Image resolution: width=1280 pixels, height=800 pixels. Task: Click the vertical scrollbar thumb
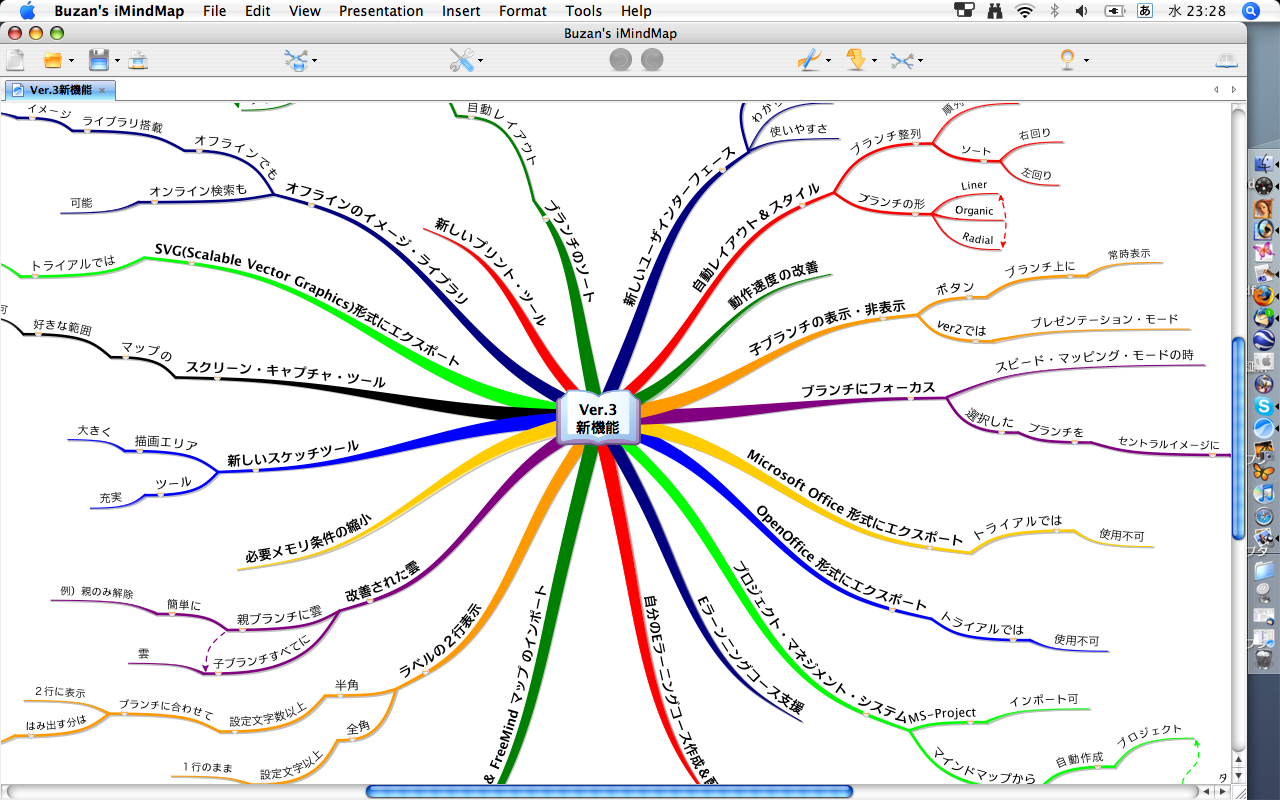[1239, 437]
